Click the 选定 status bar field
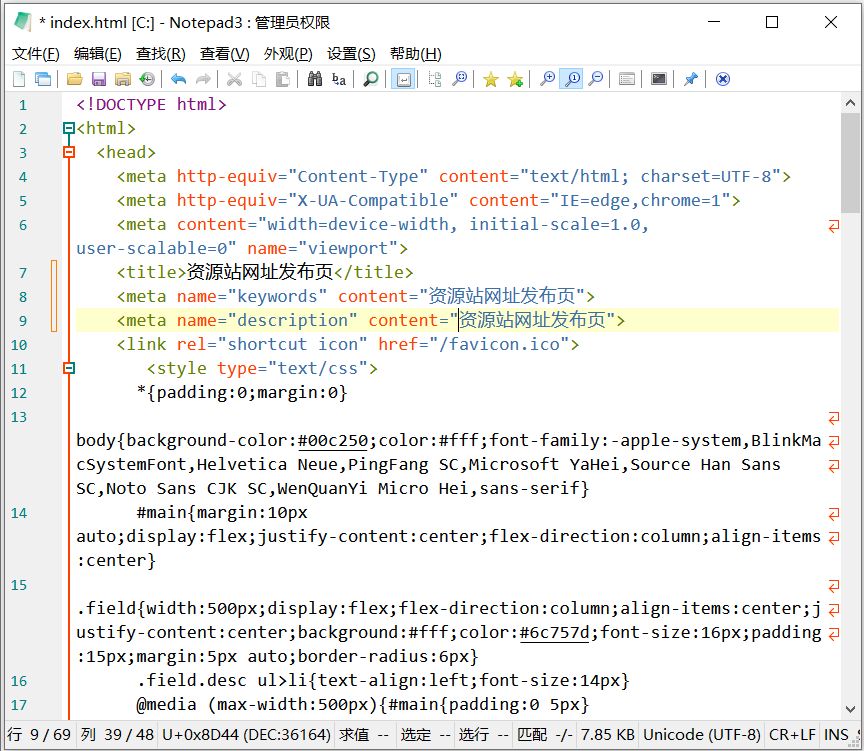 425,735
